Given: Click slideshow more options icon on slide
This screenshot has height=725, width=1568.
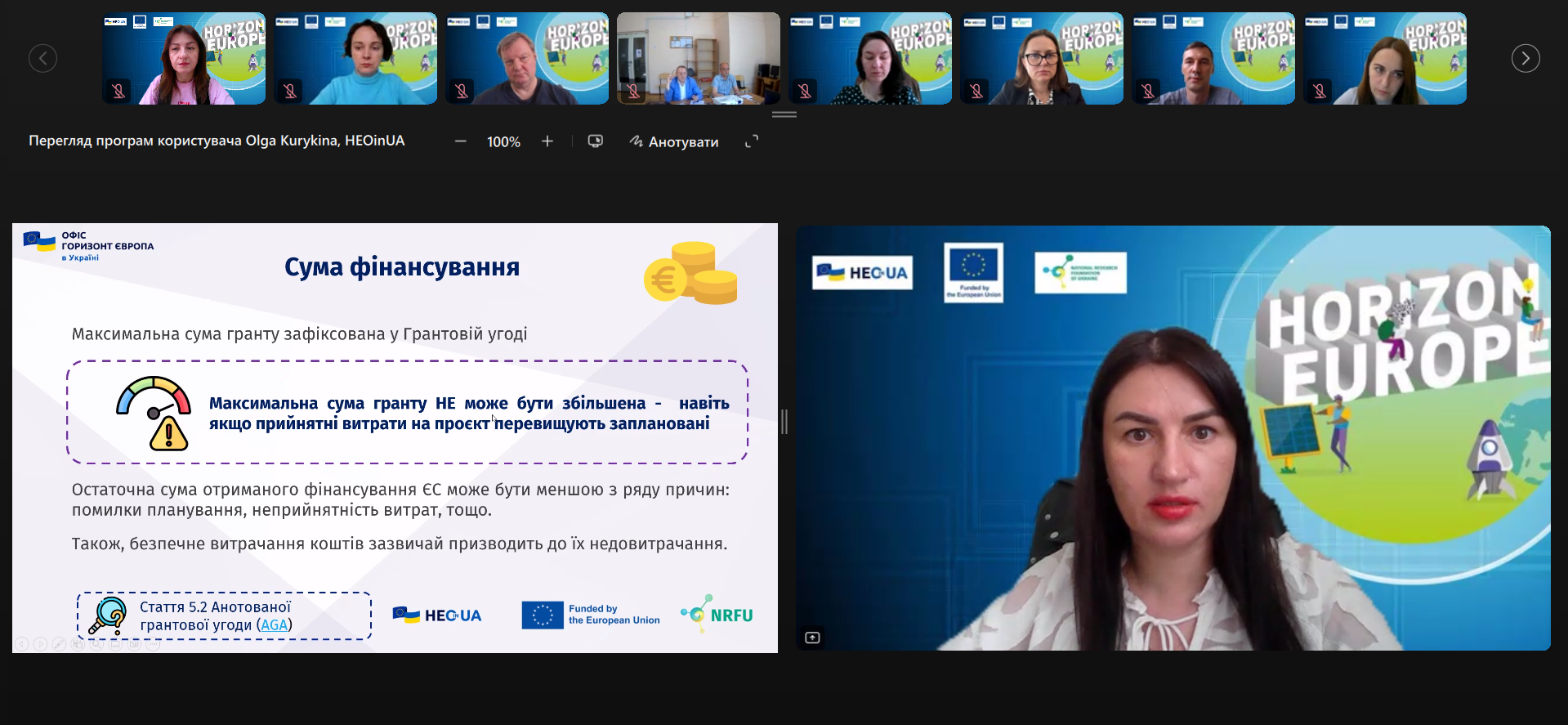Looking at the screenshot, I should pos(153,644).
